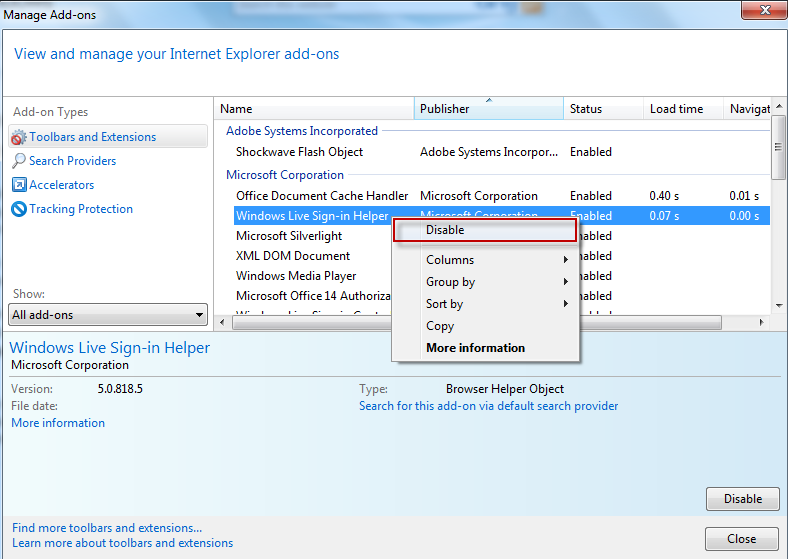Choose Copy in the context menu
The width and height of the screenshot is (788, 559).
point(485,326)
